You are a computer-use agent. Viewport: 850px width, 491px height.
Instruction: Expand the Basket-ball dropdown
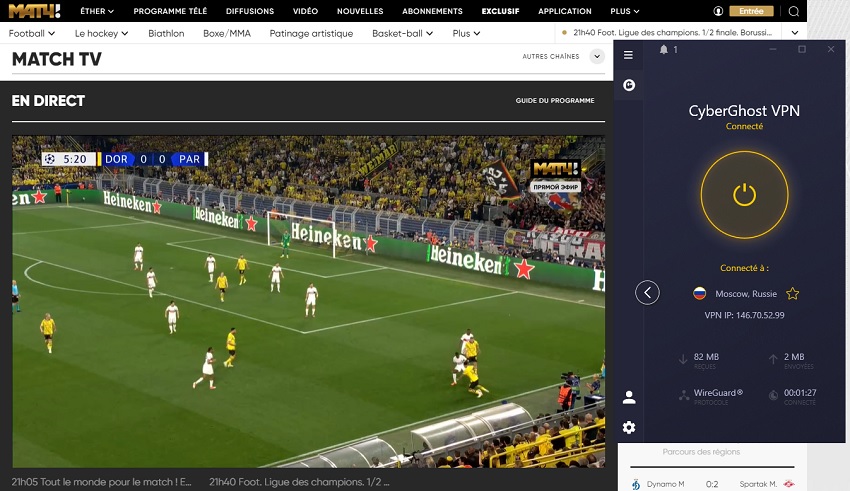pyautogui.click(x=402, y=33)
